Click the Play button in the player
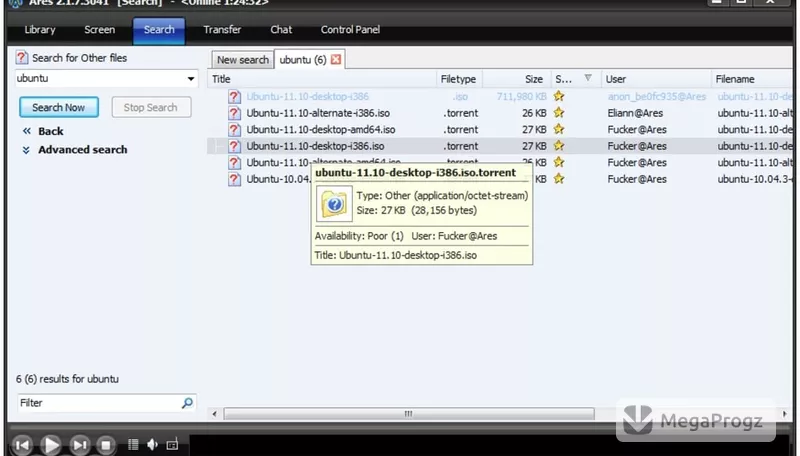The width and height of the screenshot is (800, 456). click(x=51, y=445)
